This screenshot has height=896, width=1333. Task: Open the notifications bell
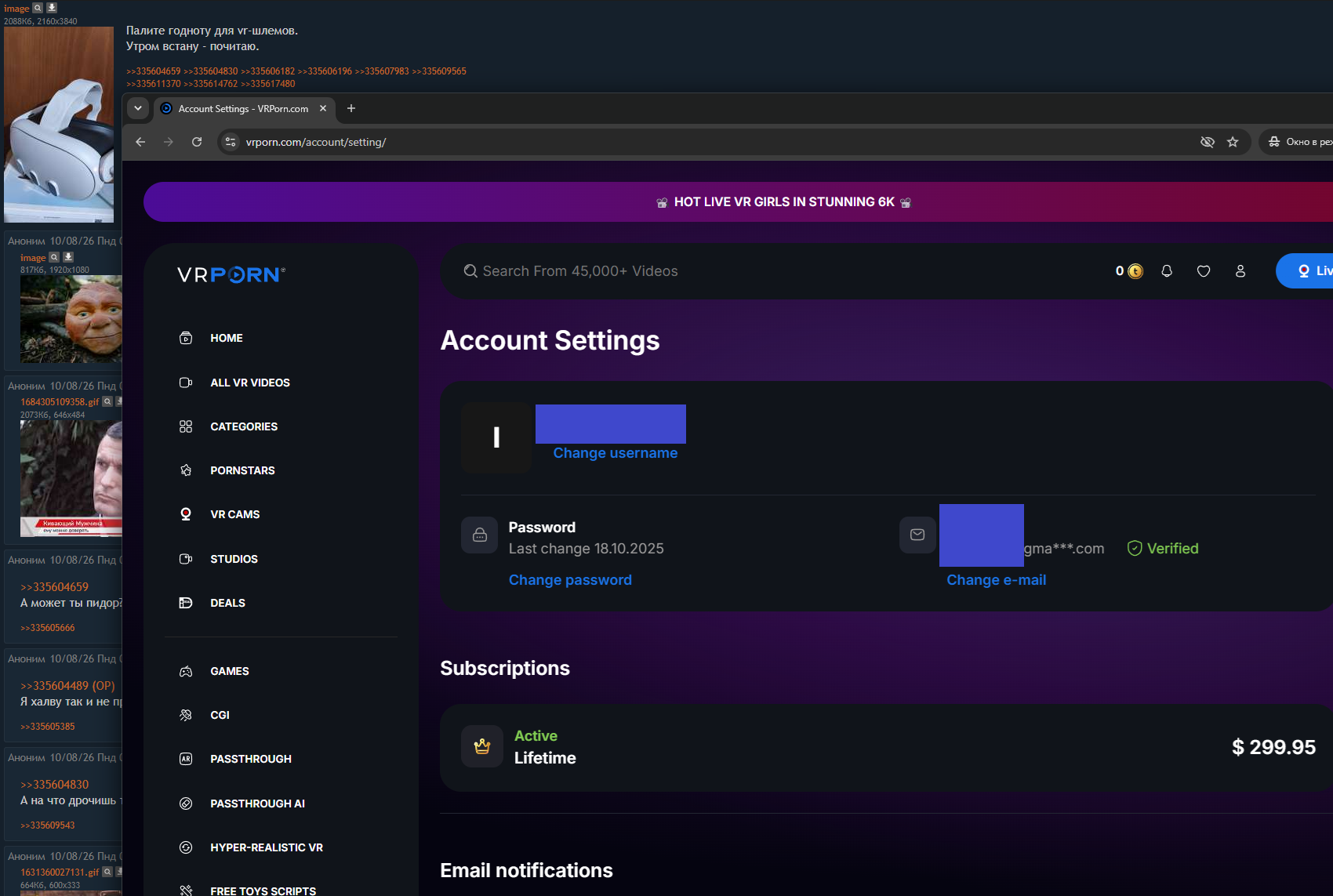[1167, 271]
